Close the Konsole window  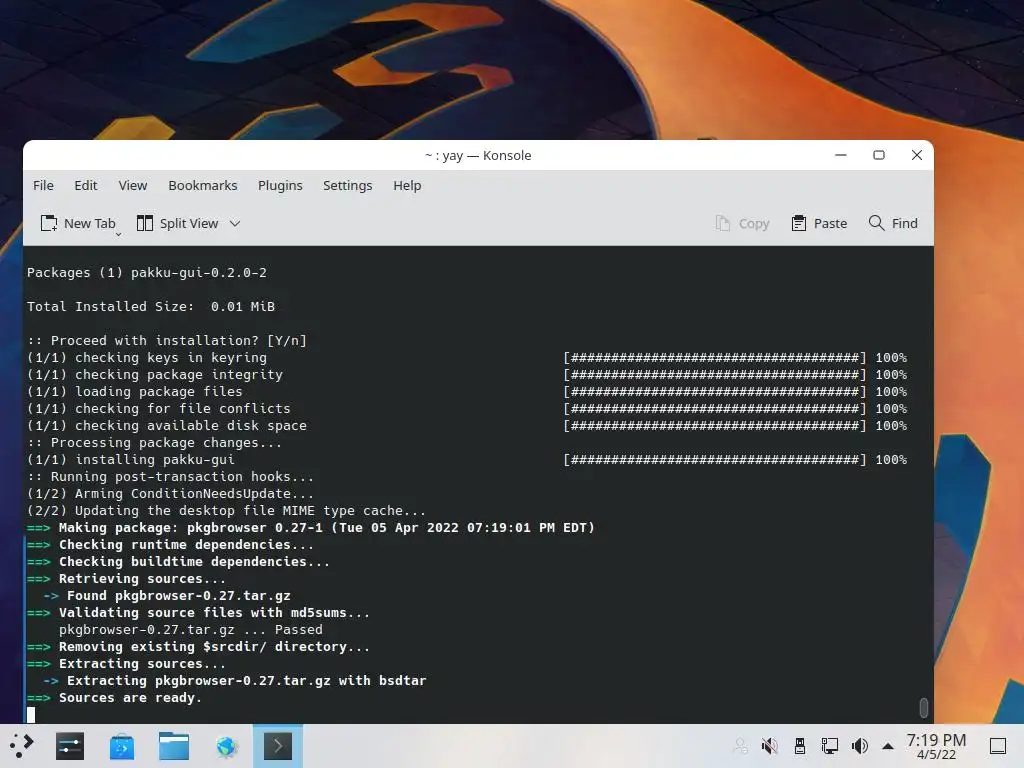click(917, 155)
